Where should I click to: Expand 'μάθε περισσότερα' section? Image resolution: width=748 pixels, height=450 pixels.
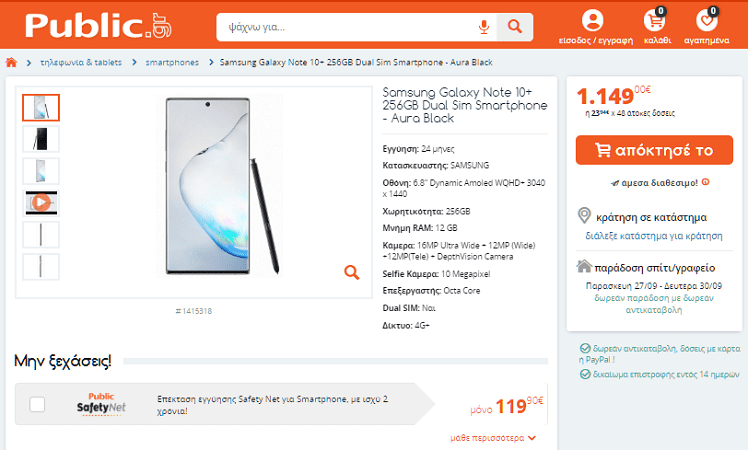coord(493,438)
